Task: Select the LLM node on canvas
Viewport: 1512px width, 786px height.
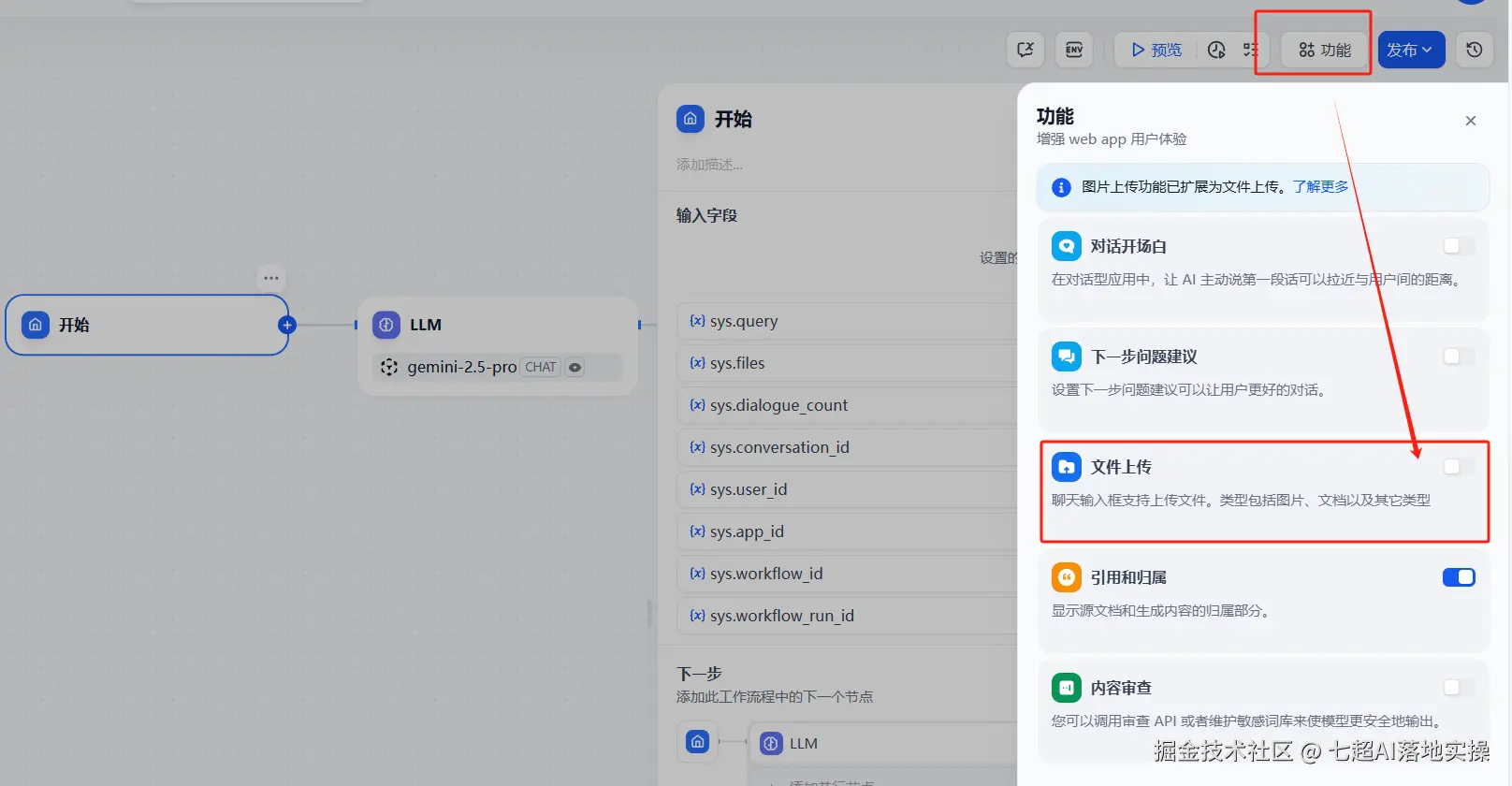Action: pos(498,345)
